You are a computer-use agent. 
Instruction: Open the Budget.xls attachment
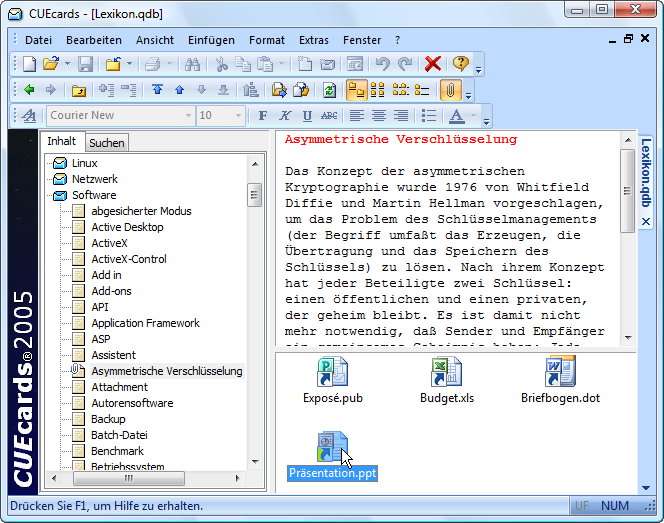tap(444, 381)
